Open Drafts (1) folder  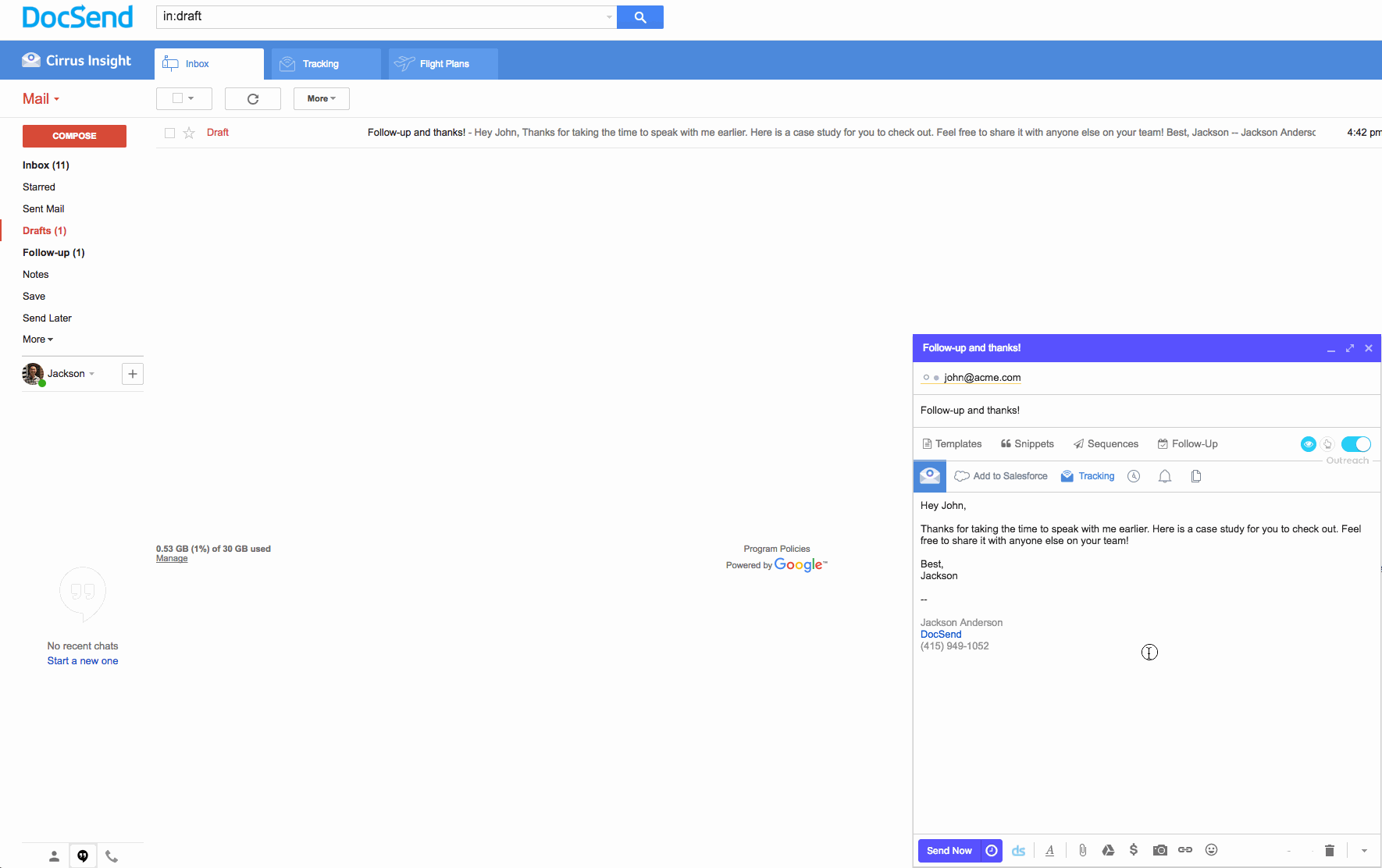45,231
